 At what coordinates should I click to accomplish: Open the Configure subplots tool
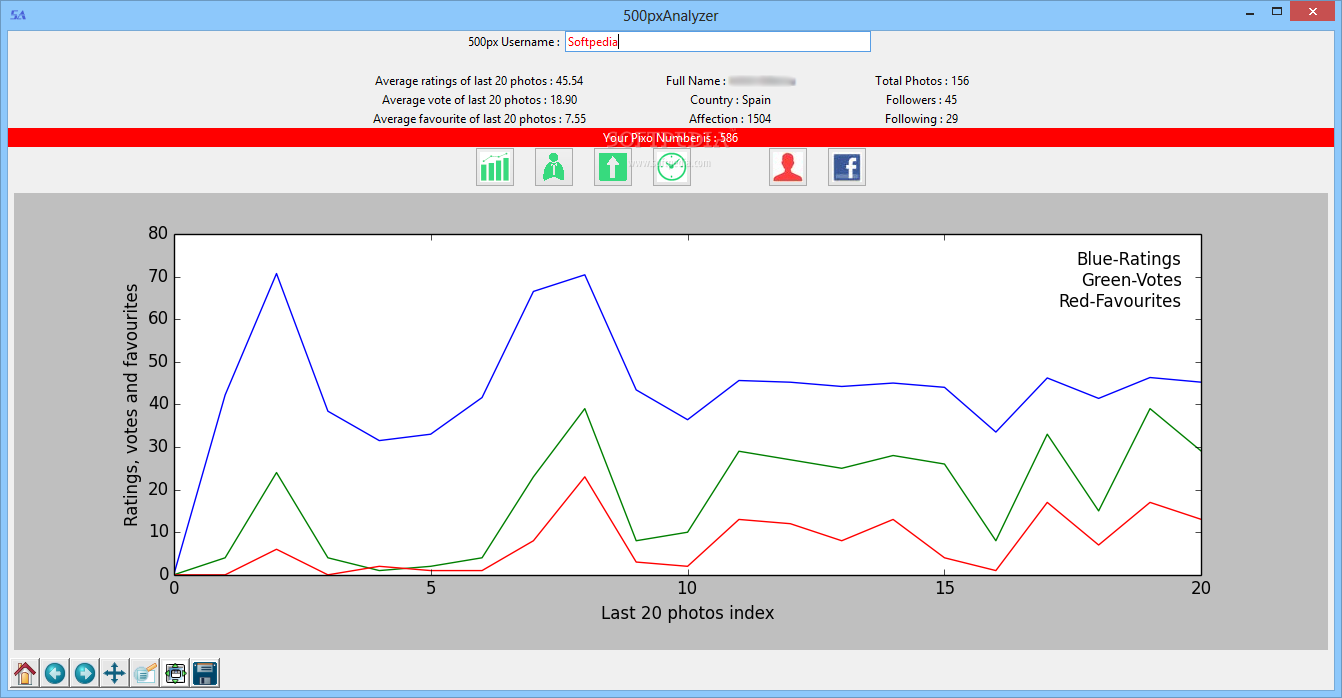(175, 673)
